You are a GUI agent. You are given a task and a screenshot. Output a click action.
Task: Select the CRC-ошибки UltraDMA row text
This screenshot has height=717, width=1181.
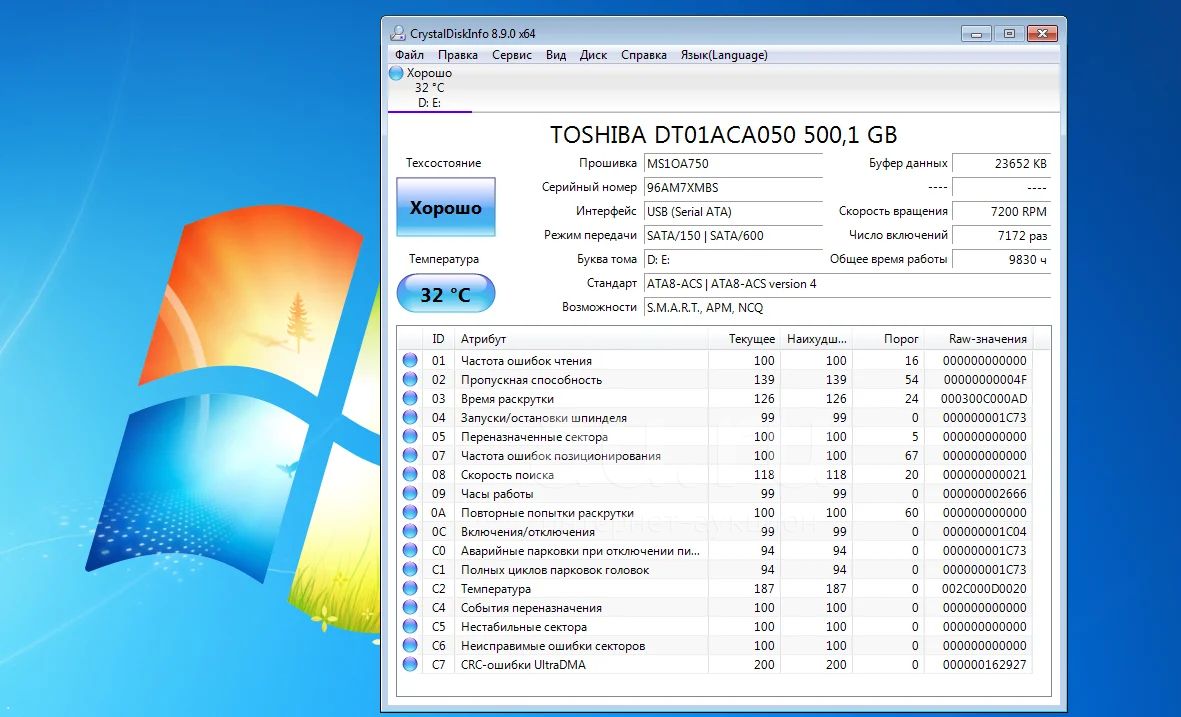(x=523, y=665)
